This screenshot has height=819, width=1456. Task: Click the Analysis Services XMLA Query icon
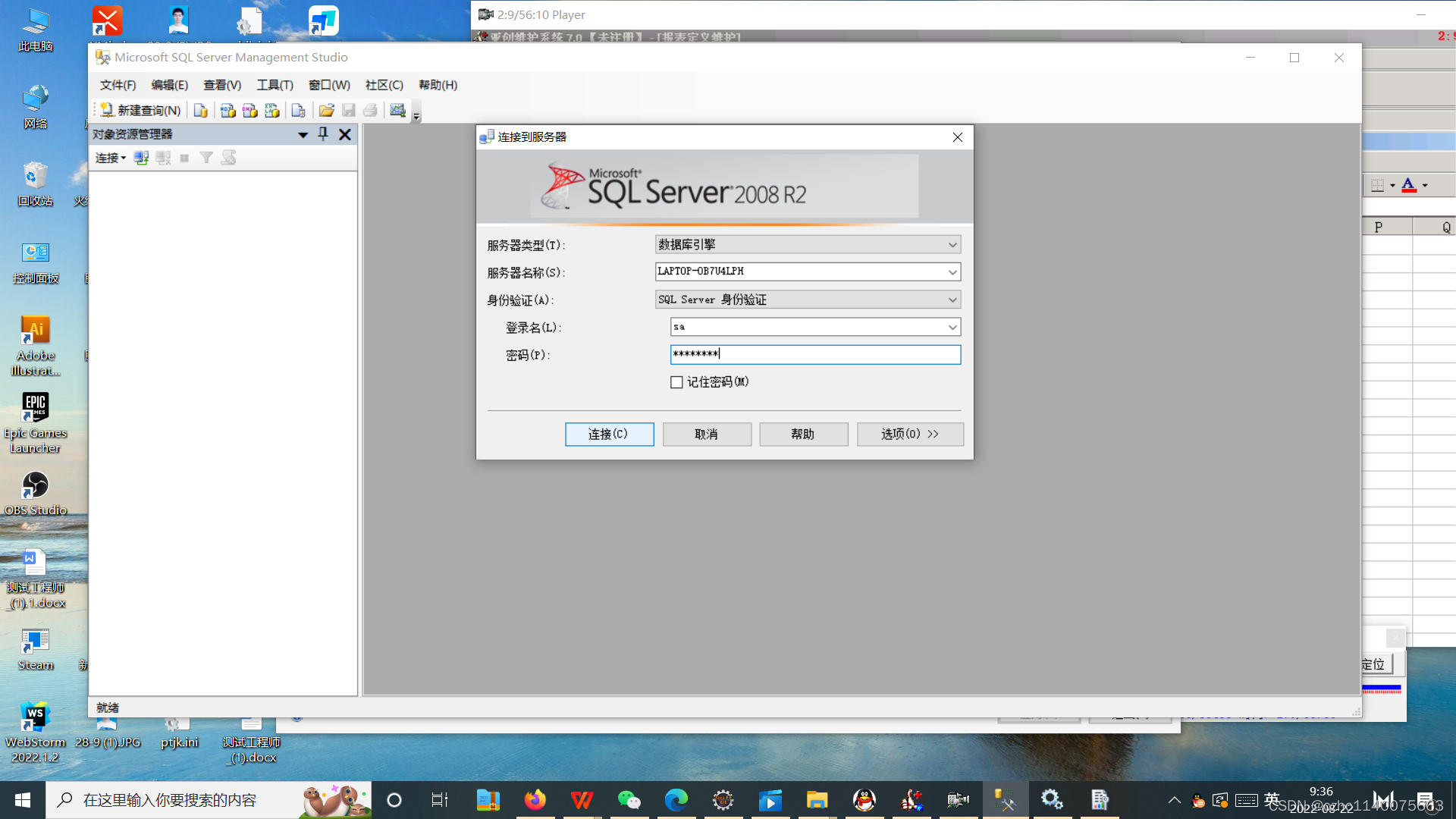[271, 111]
